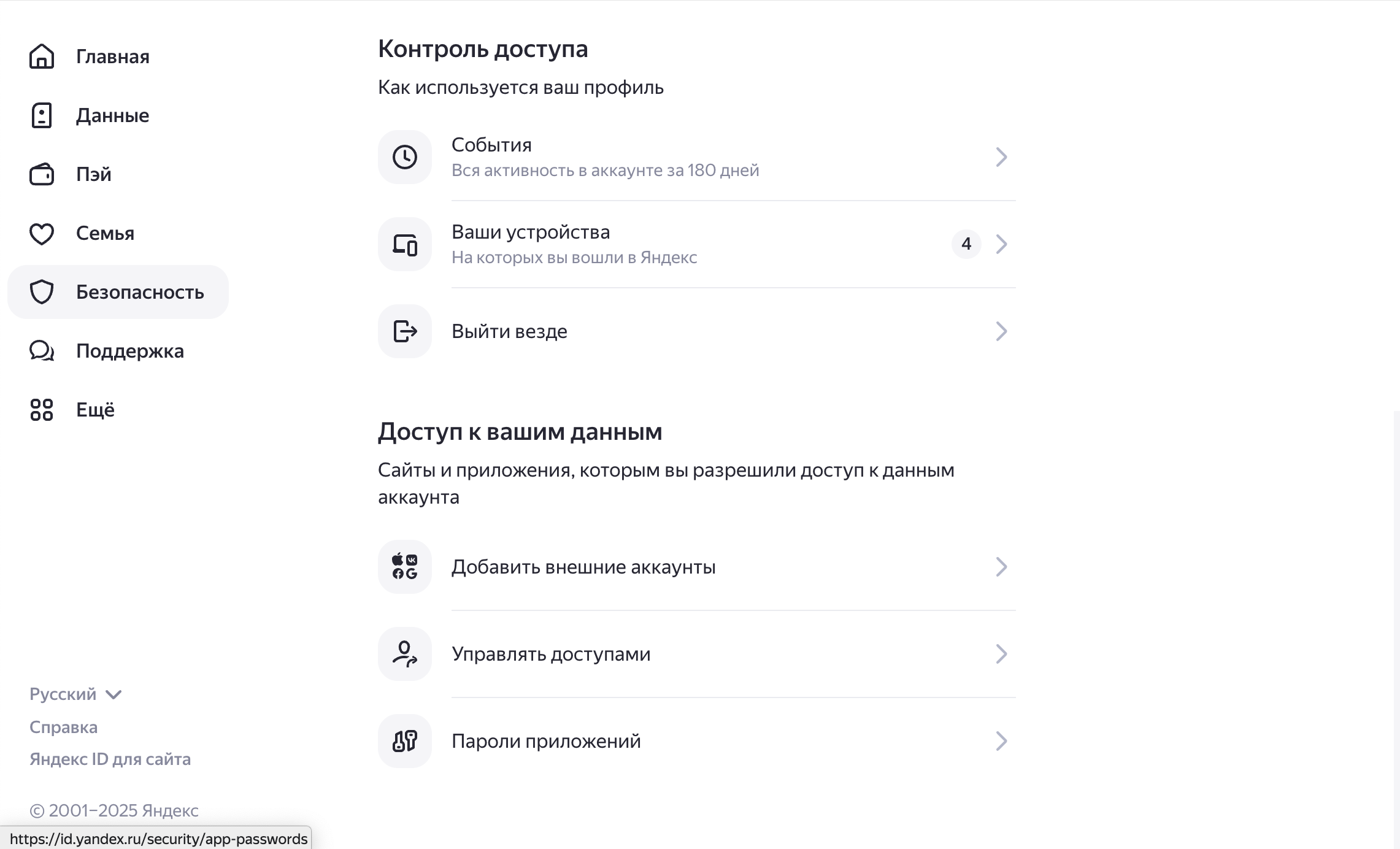Select the Безопасность shield icon
The width and height of the screenshot is (1400, 849).
pos(41,292)
